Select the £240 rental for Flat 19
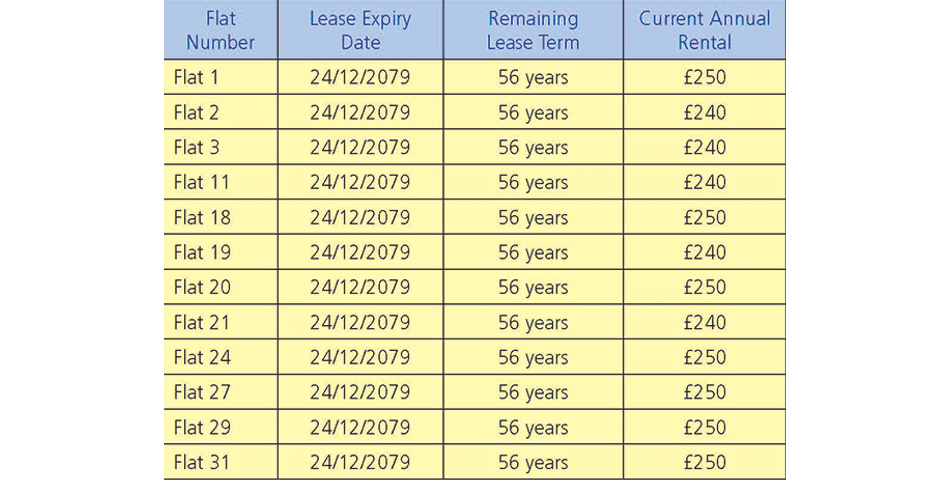Viewport: 950px width, 480px height. 705,252
